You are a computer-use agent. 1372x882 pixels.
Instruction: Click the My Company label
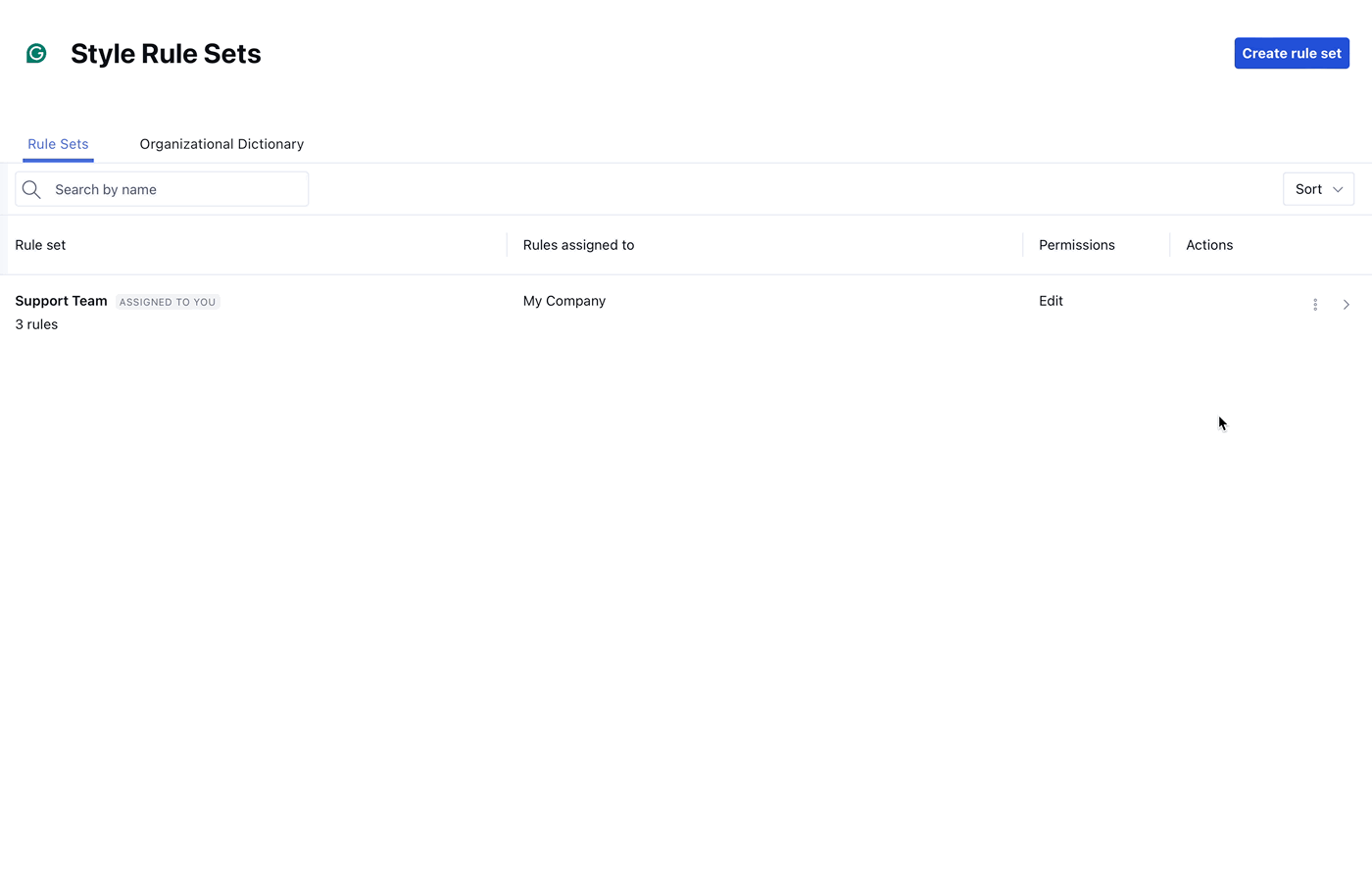(x=564, y=301)
